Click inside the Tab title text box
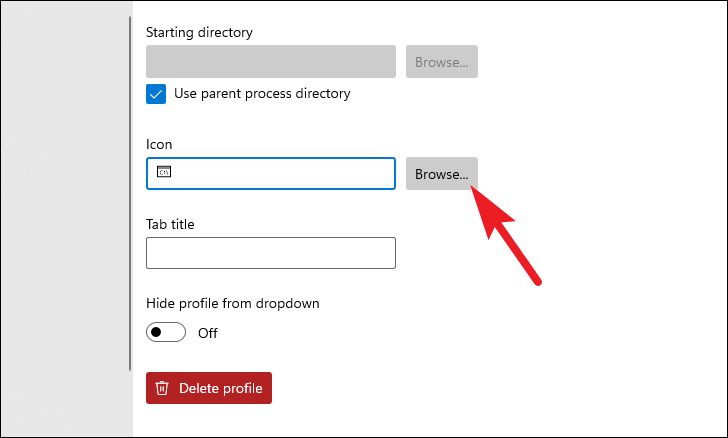Viewport: 728px width, 438px height. pyautogui.click(x=271, y=253)
